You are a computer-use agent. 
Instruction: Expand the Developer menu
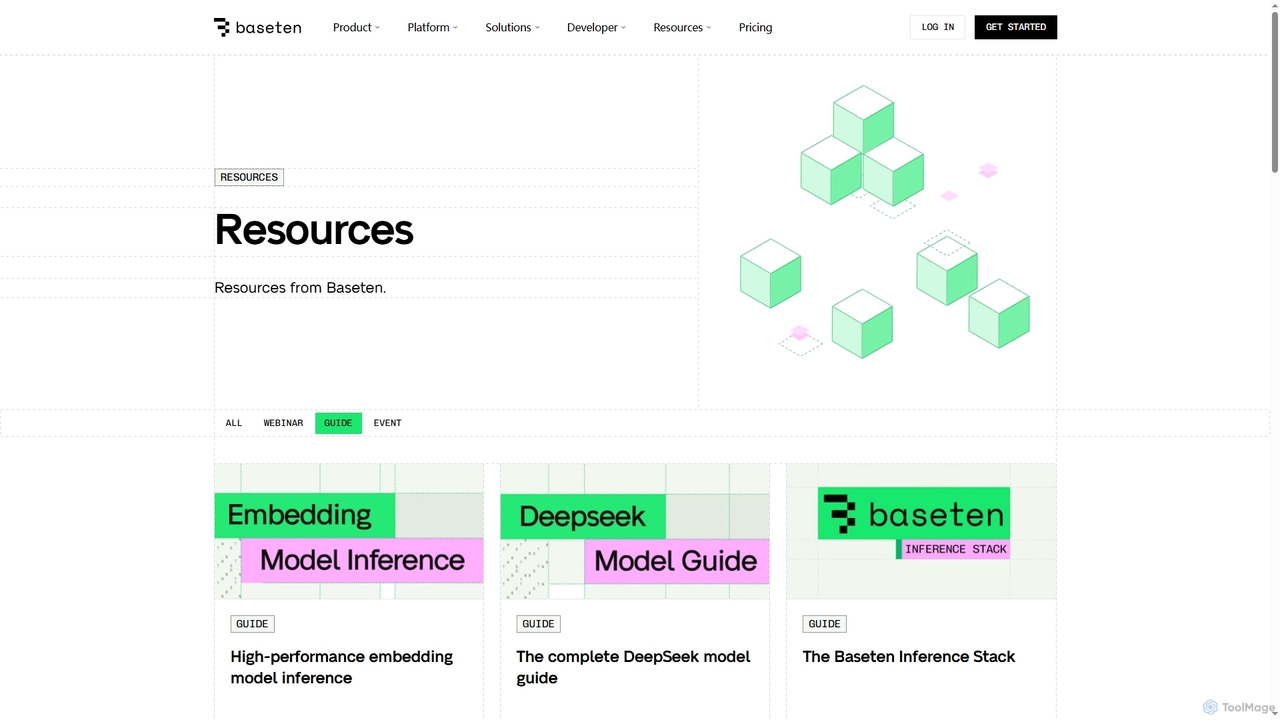tap(596, 27)
